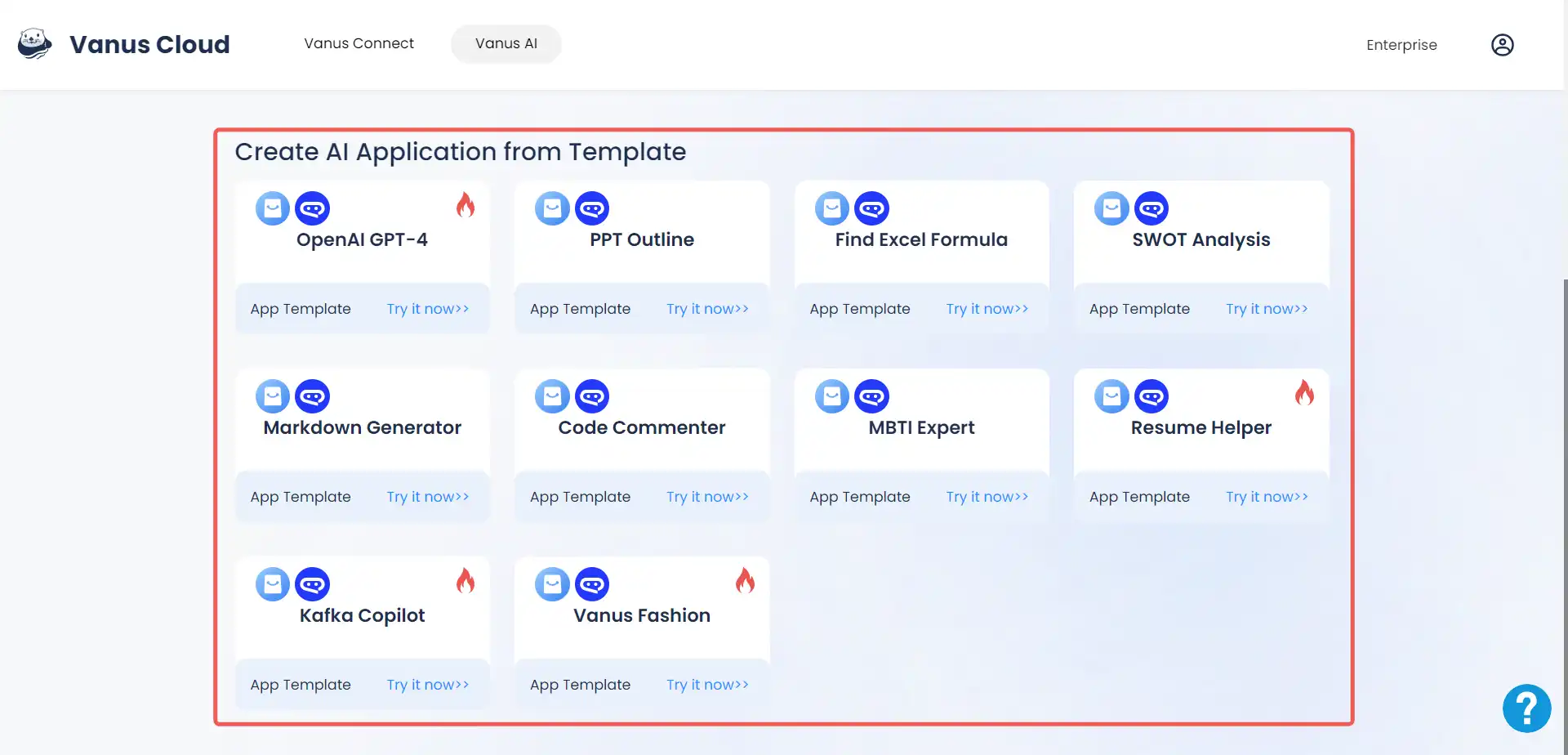
Task: Try the Resume Helper template now
Action: pyautogui.click(x=1267, y=497)
